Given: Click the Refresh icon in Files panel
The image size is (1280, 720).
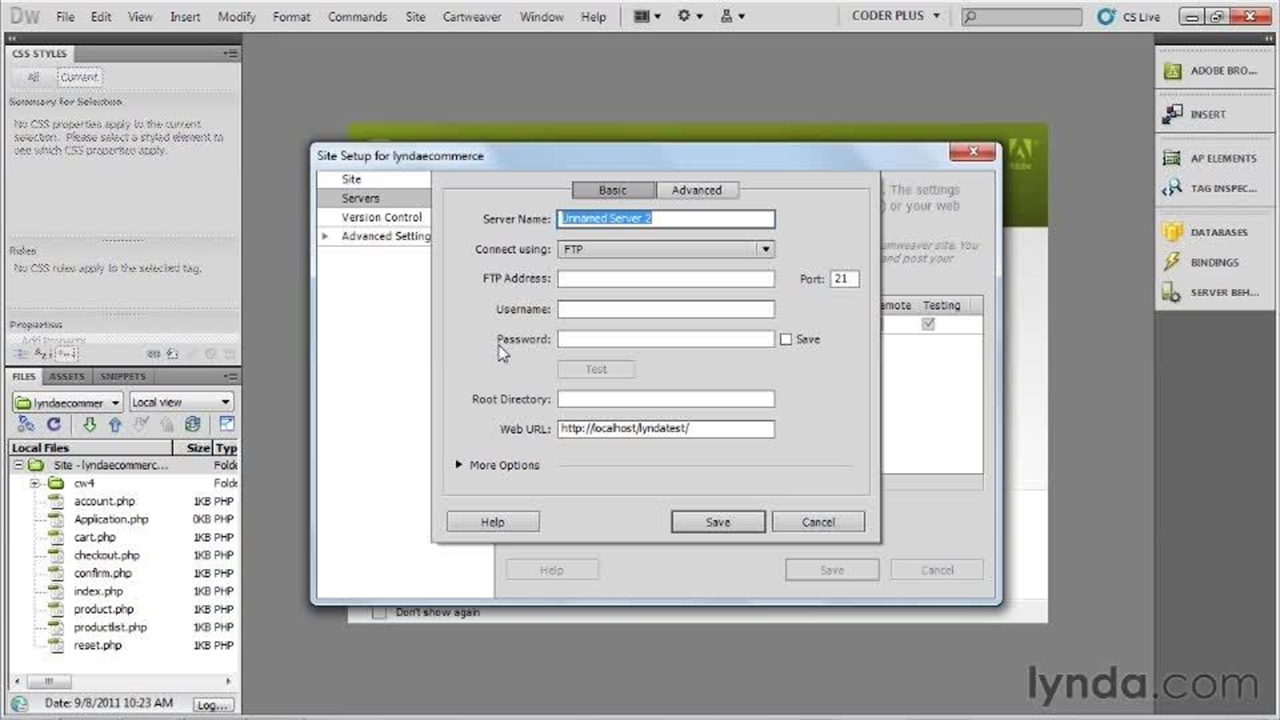Looking at the screenshot, I should click(x=54, y=425).
